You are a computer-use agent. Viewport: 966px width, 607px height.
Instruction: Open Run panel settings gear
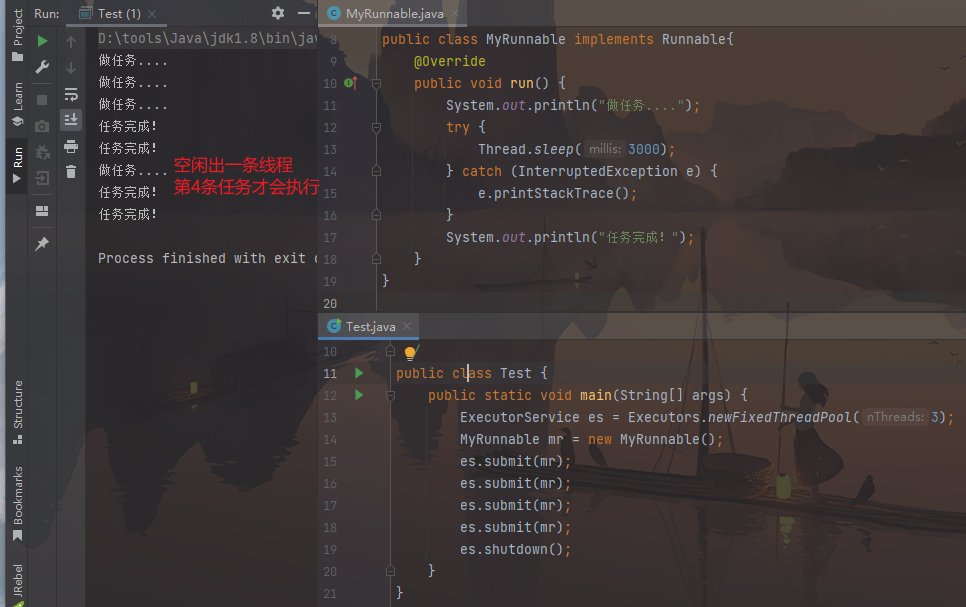coord(278,13)
